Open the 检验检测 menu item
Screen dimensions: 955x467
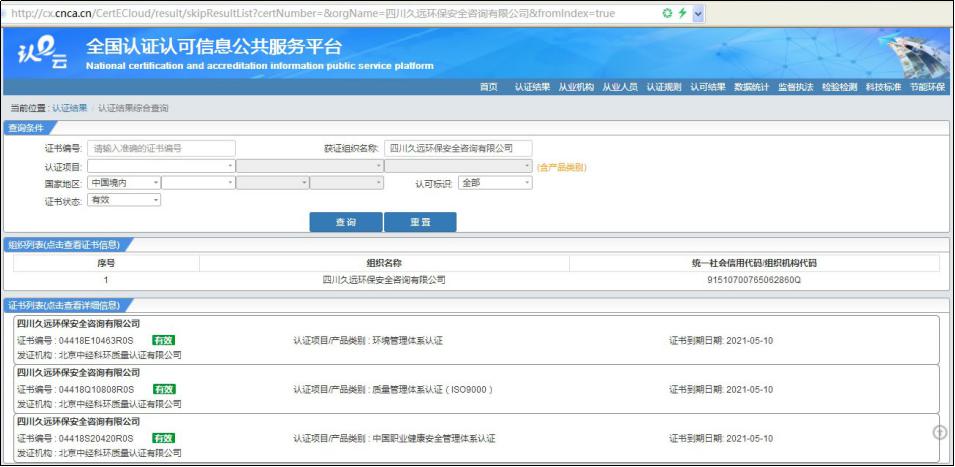tap(839, 87)
